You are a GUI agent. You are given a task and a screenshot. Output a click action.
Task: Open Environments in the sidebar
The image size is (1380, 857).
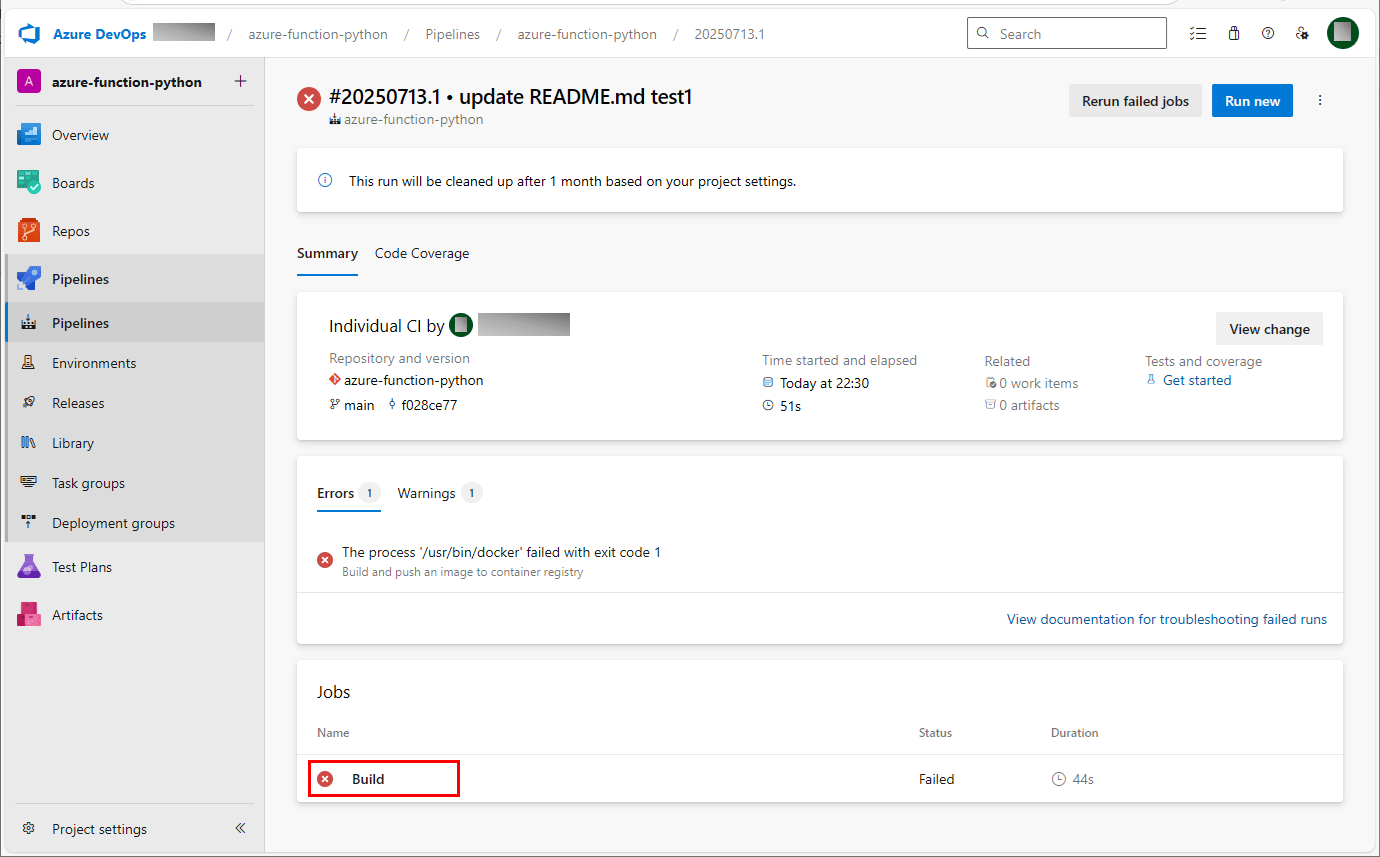point(134,363)
